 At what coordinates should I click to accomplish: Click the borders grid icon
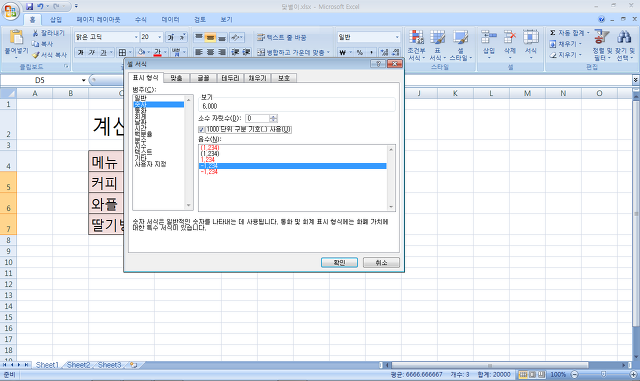coord(122,52)
